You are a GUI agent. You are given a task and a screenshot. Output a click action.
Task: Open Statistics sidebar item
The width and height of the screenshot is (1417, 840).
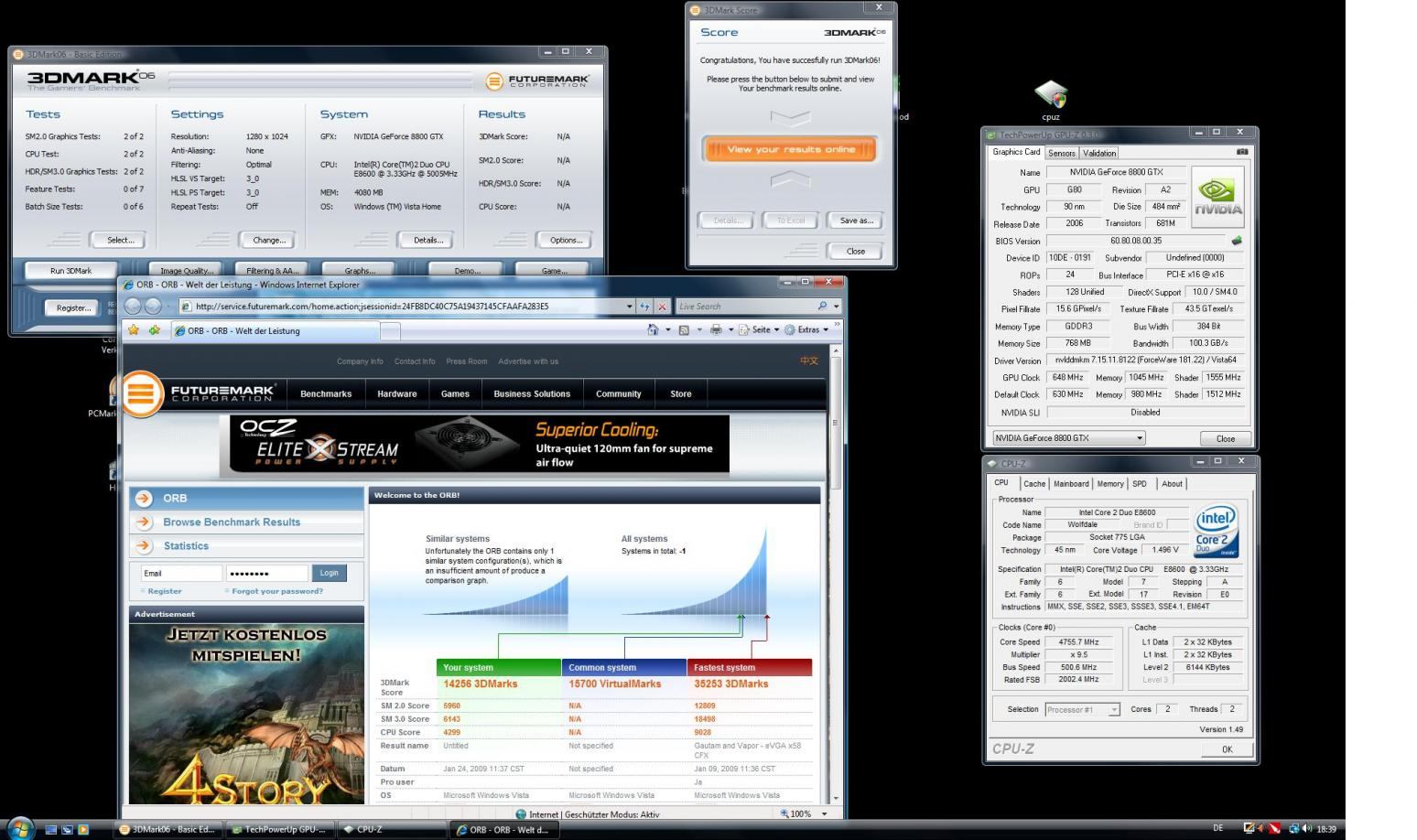click(x=246, y=545)
